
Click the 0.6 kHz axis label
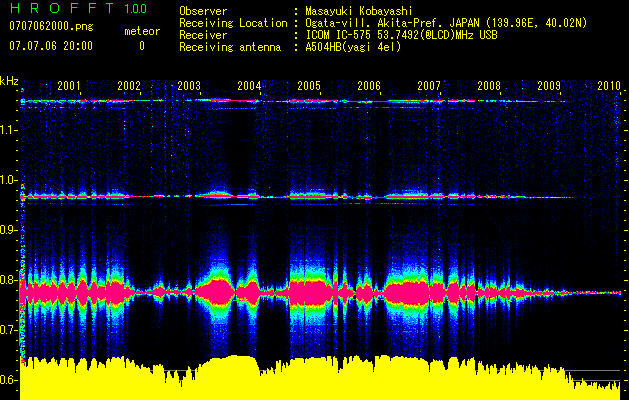click(9, 380)
